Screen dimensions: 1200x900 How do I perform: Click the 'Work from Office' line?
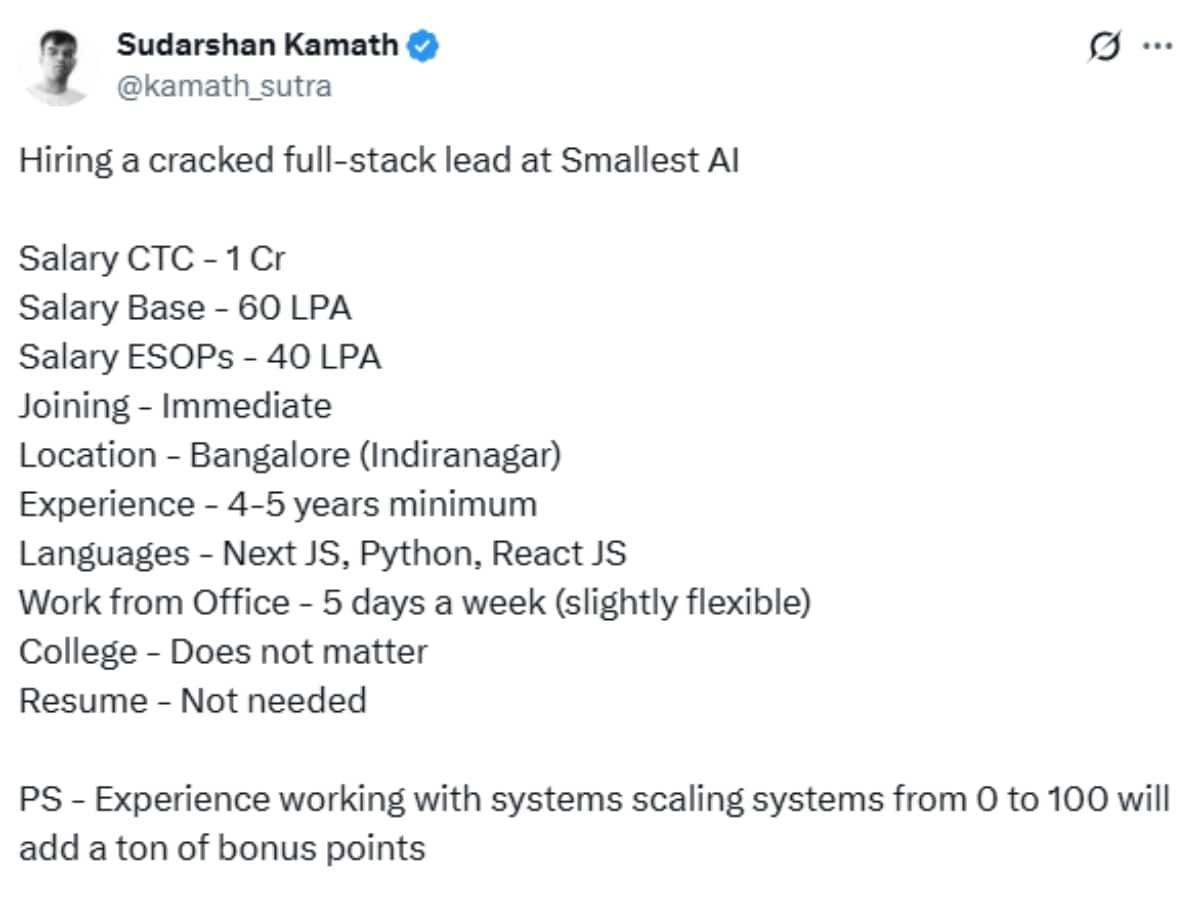(x=414, y=603)
